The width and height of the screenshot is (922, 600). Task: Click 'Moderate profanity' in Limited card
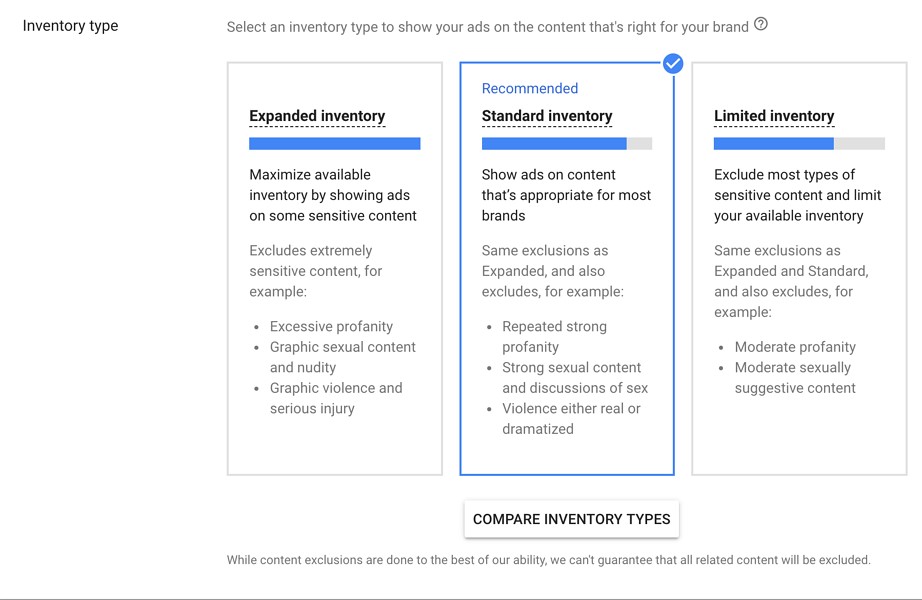coord(795,347)
